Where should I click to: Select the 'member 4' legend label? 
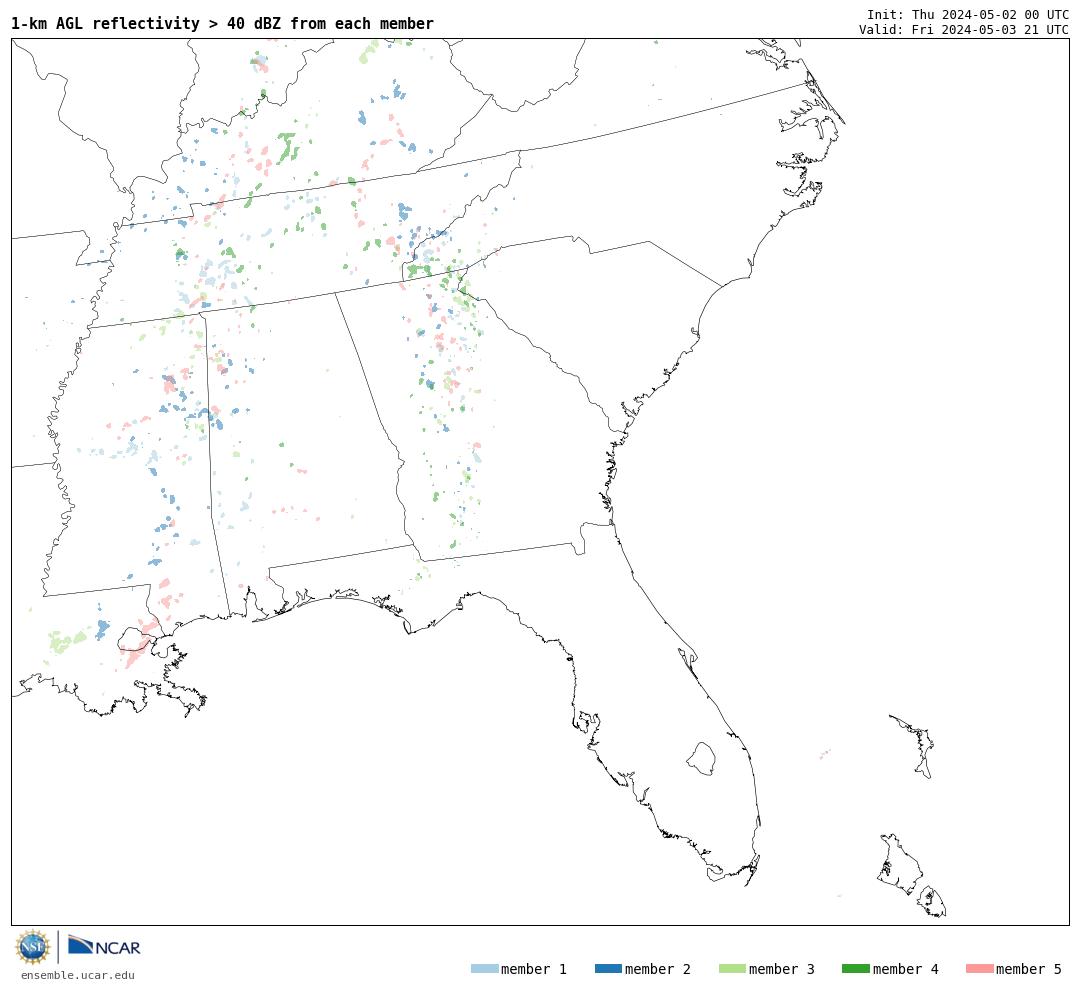[906, 969]
